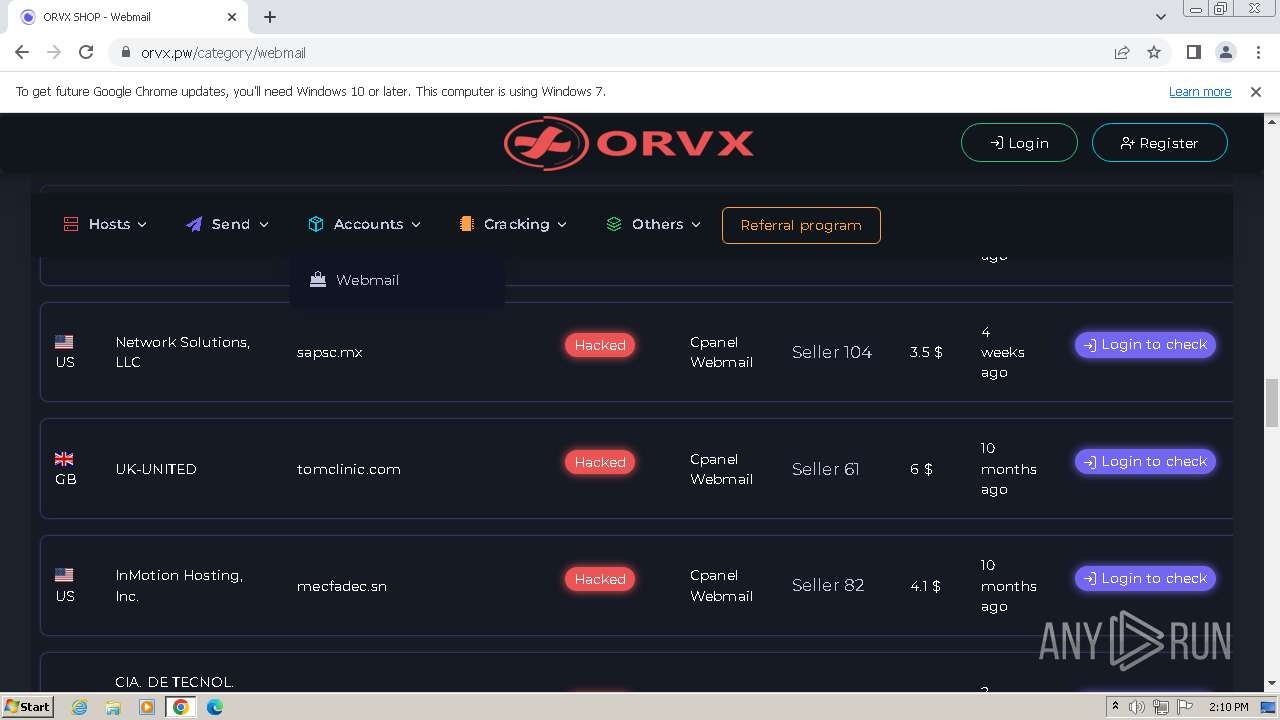1280x720 pixels.
Task: Reload the current page
Action: click(86, 52)
